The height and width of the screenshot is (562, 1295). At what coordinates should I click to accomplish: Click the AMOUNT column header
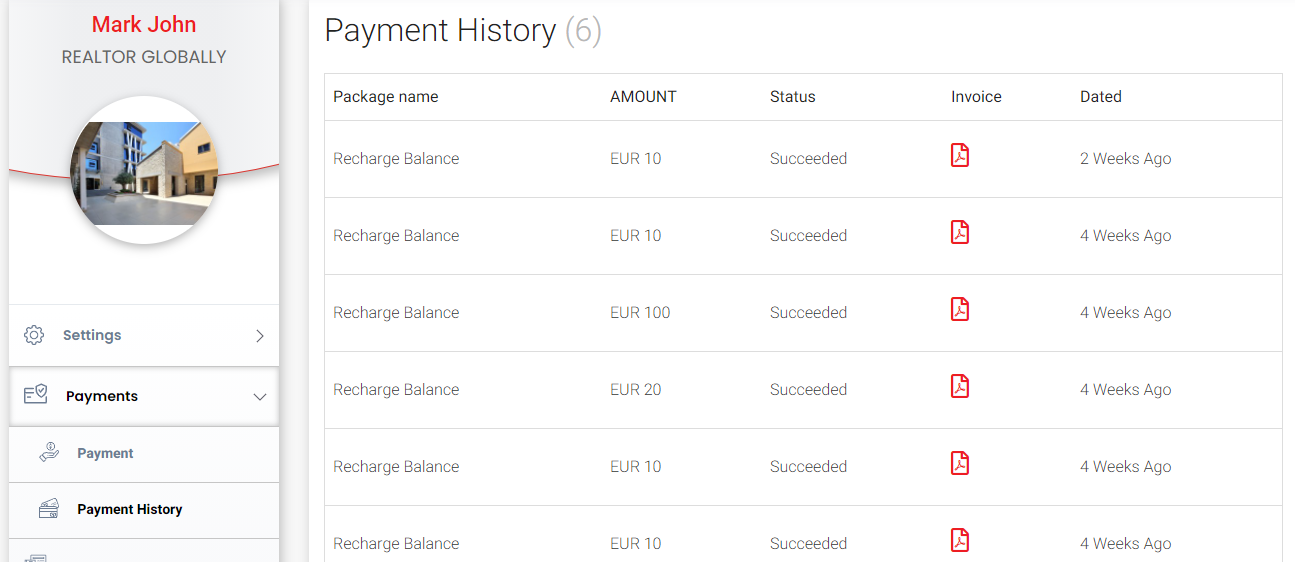(x=643, y=97)
